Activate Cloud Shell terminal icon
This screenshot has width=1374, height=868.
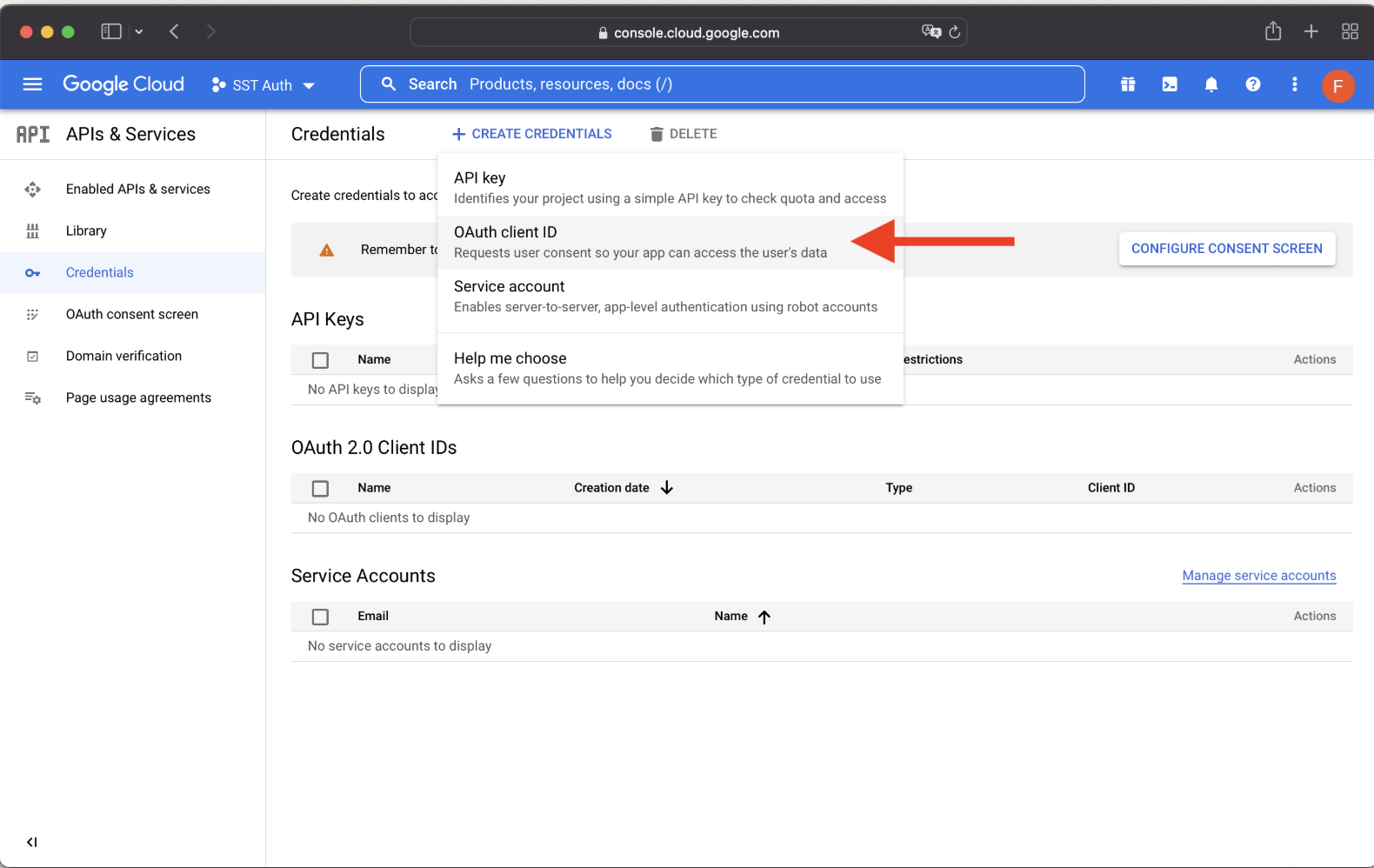(x=1170, y=84)
